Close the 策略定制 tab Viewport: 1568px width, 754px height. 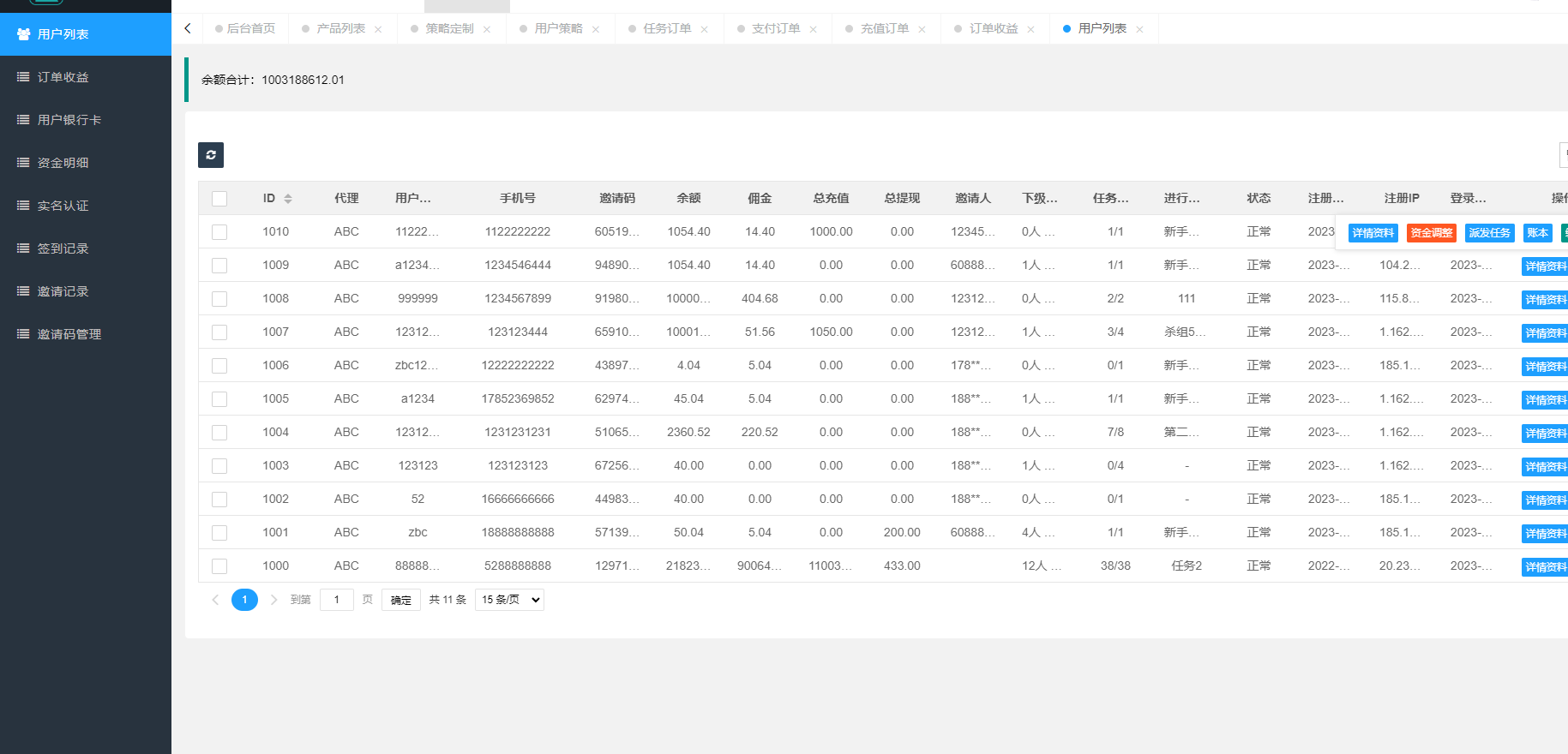(487, 29)
